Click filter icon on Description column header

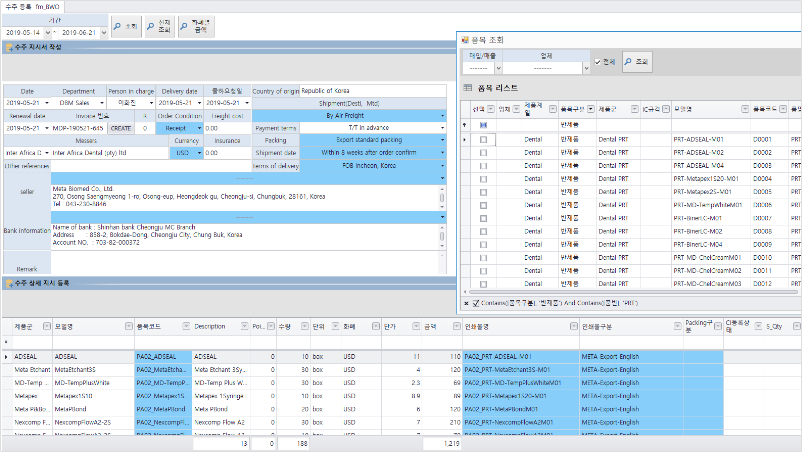[244, 326]
